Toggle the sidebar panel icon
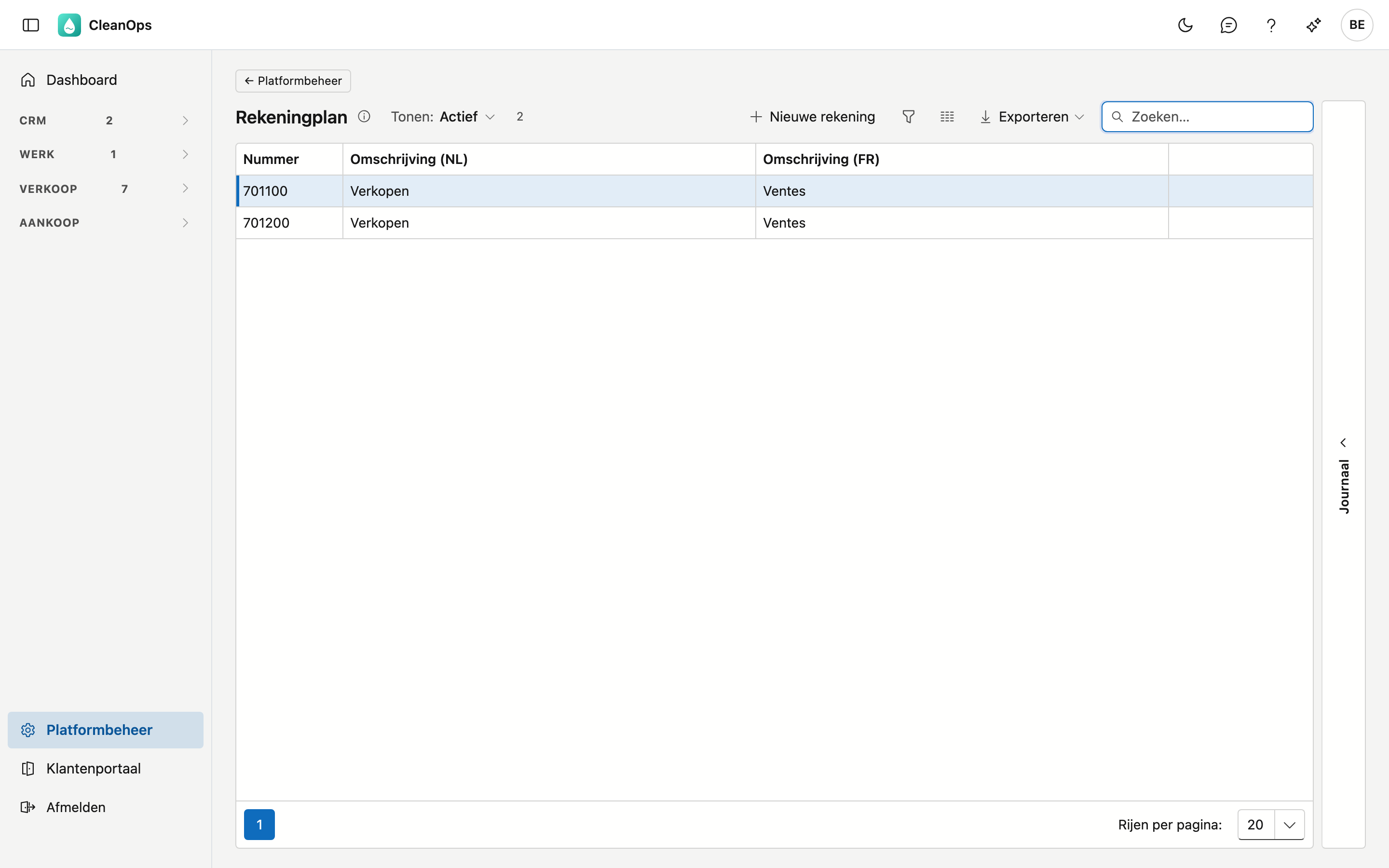Image resolution: width=1389 pixels, height=868 pixels. click(x=30, y=25)
